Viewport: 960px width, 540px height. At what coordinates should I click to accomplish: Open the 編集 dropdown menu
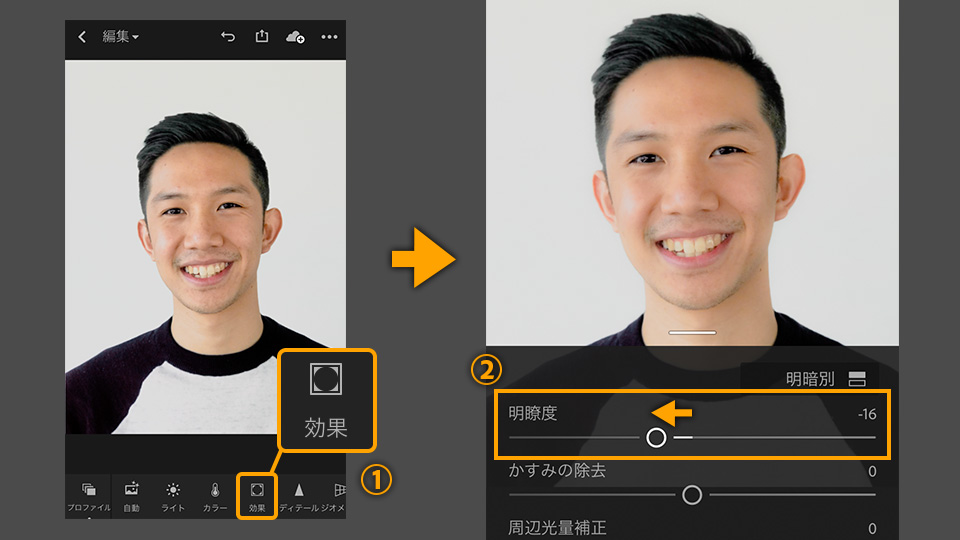[x=120, y=37]
